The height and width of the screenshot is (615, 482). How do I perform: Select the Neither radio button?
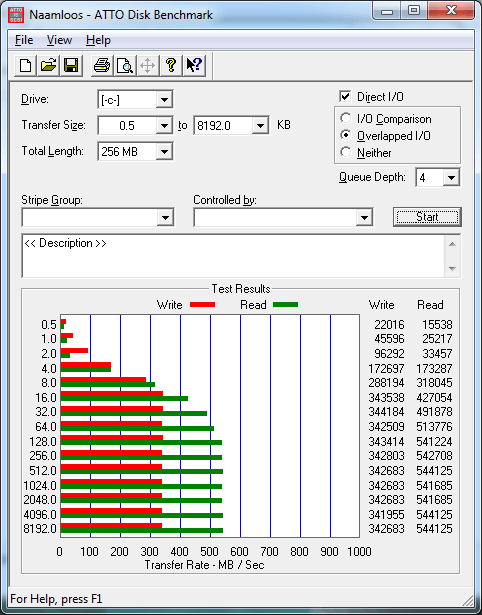point(346,152)
